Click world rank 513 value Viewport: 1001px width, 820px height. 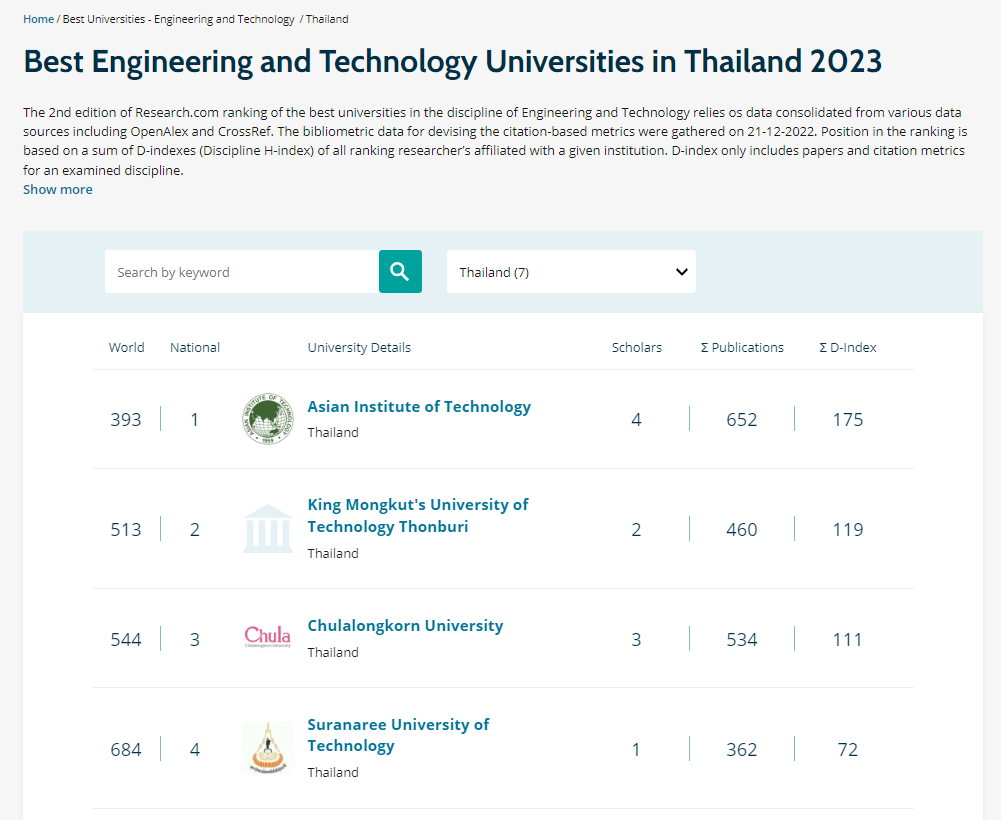126,529
